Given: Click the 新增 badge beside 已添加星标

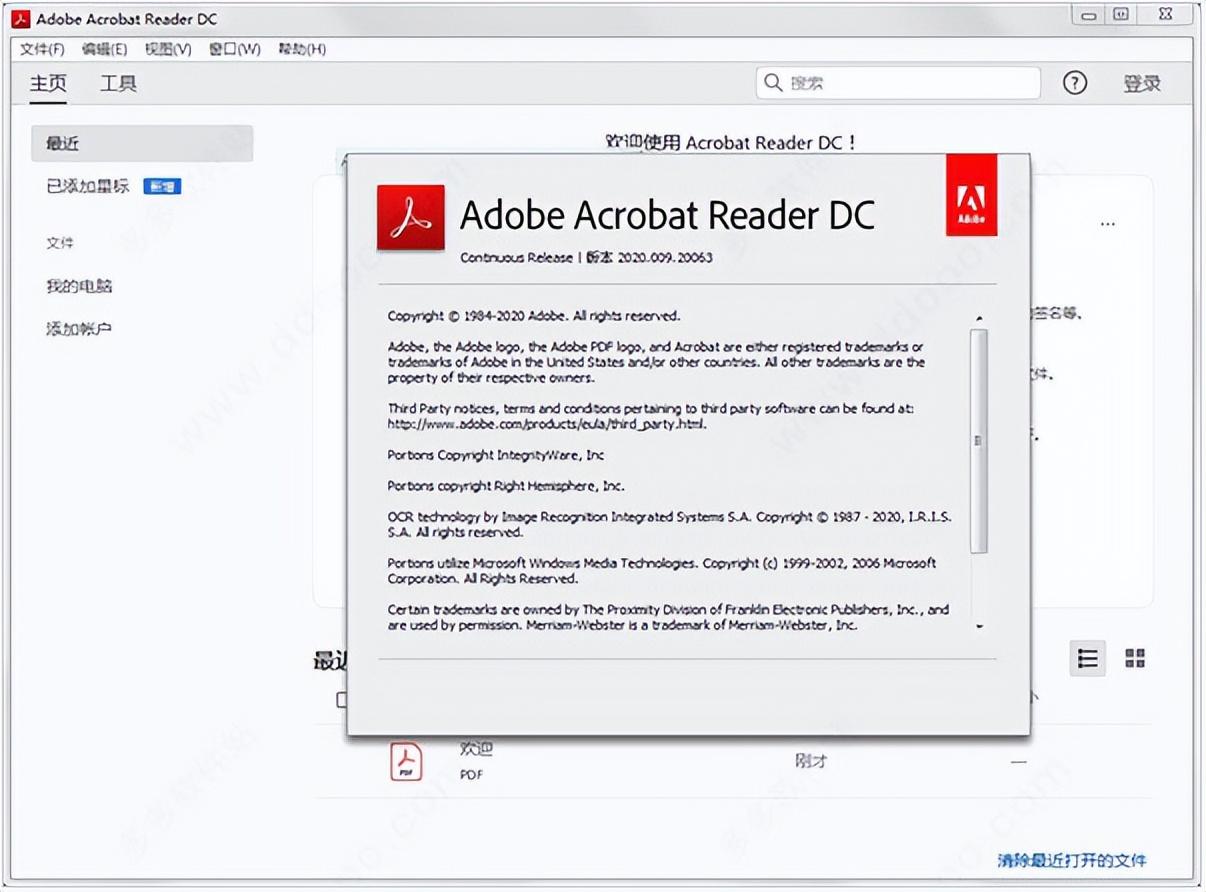Looking at the screenshot, I should pos(162,186).
